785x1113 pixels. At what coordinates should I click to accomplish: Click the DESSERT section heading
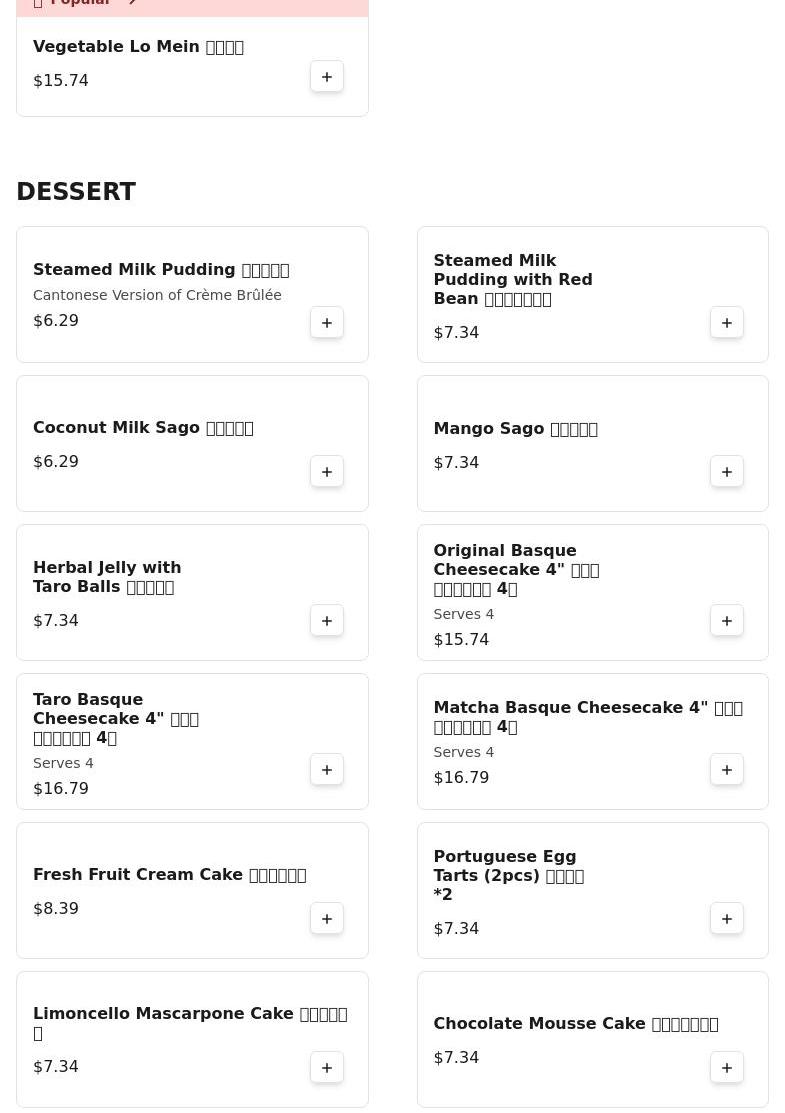coord(76,192)
